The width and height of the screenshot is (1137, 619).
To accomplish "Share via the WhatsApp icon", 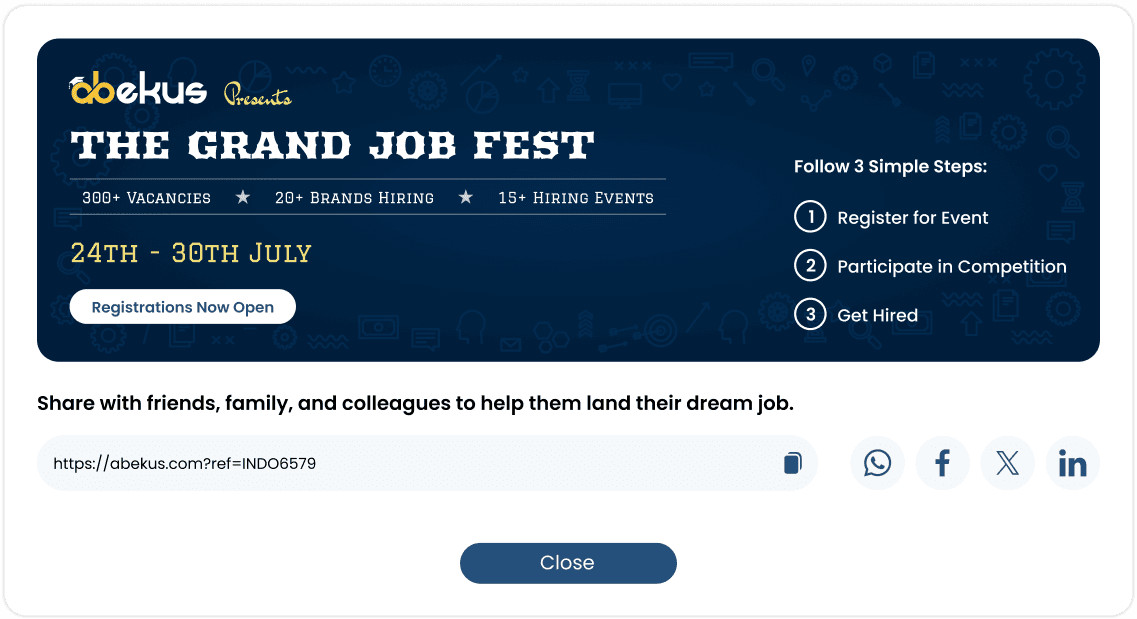I will tap(877, 463).
